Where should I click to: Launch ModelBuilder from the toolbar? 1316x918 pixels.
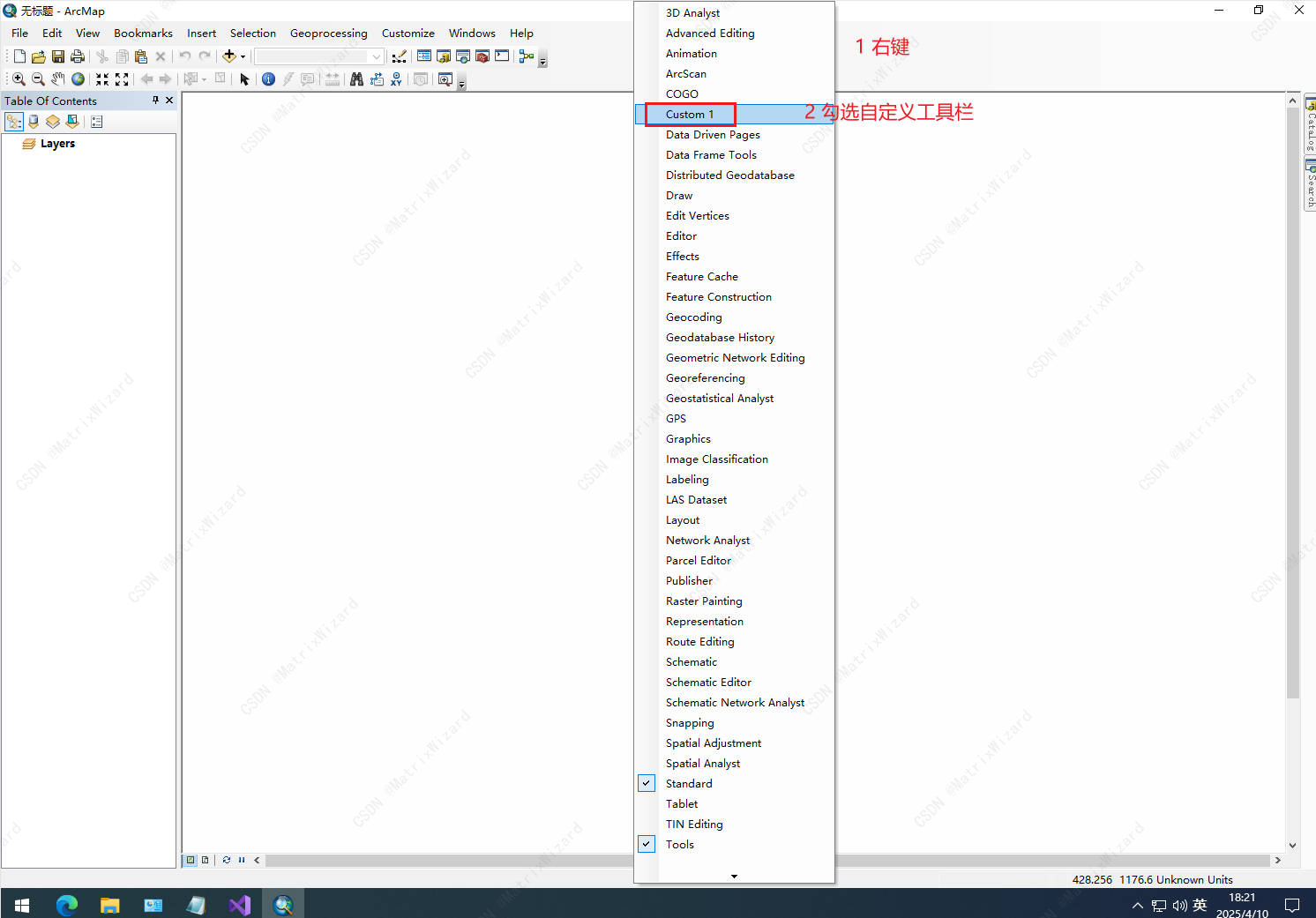527,56
